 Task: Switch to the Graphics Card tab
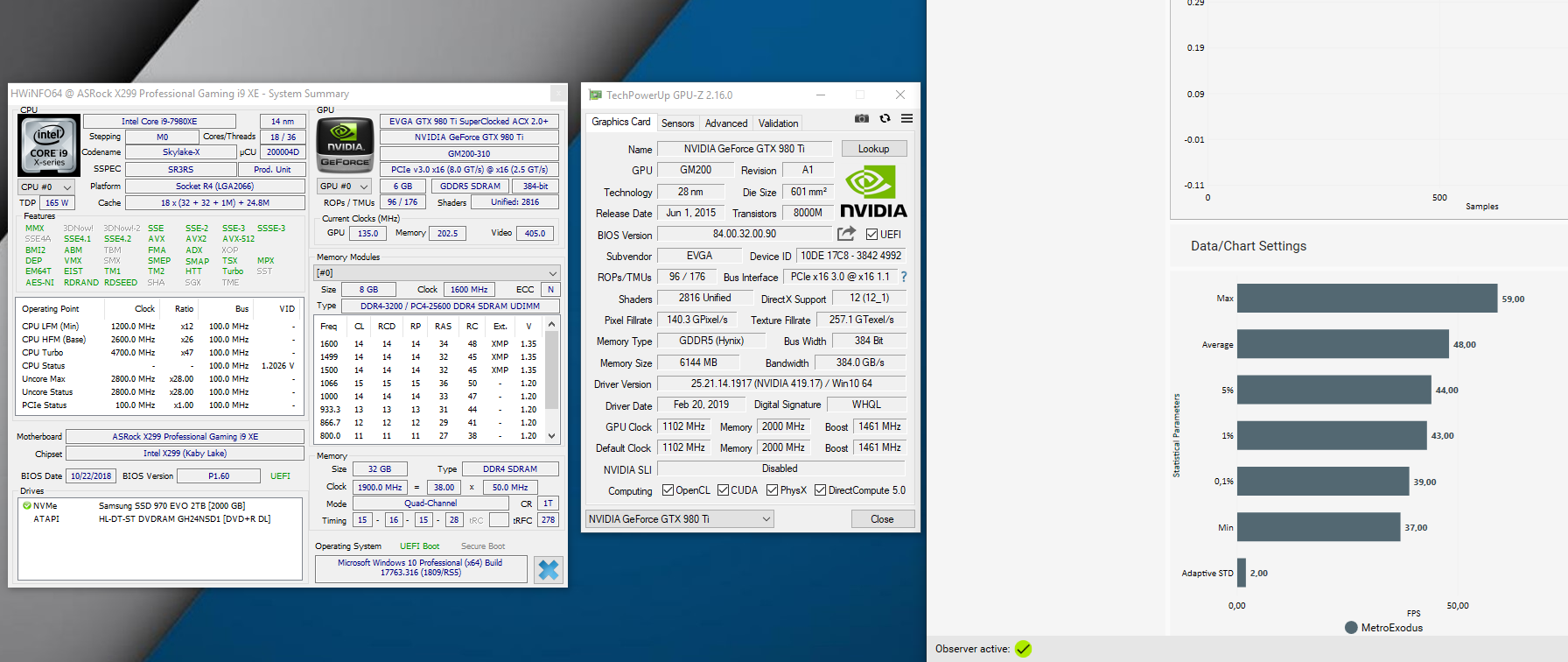pos(621,122)
